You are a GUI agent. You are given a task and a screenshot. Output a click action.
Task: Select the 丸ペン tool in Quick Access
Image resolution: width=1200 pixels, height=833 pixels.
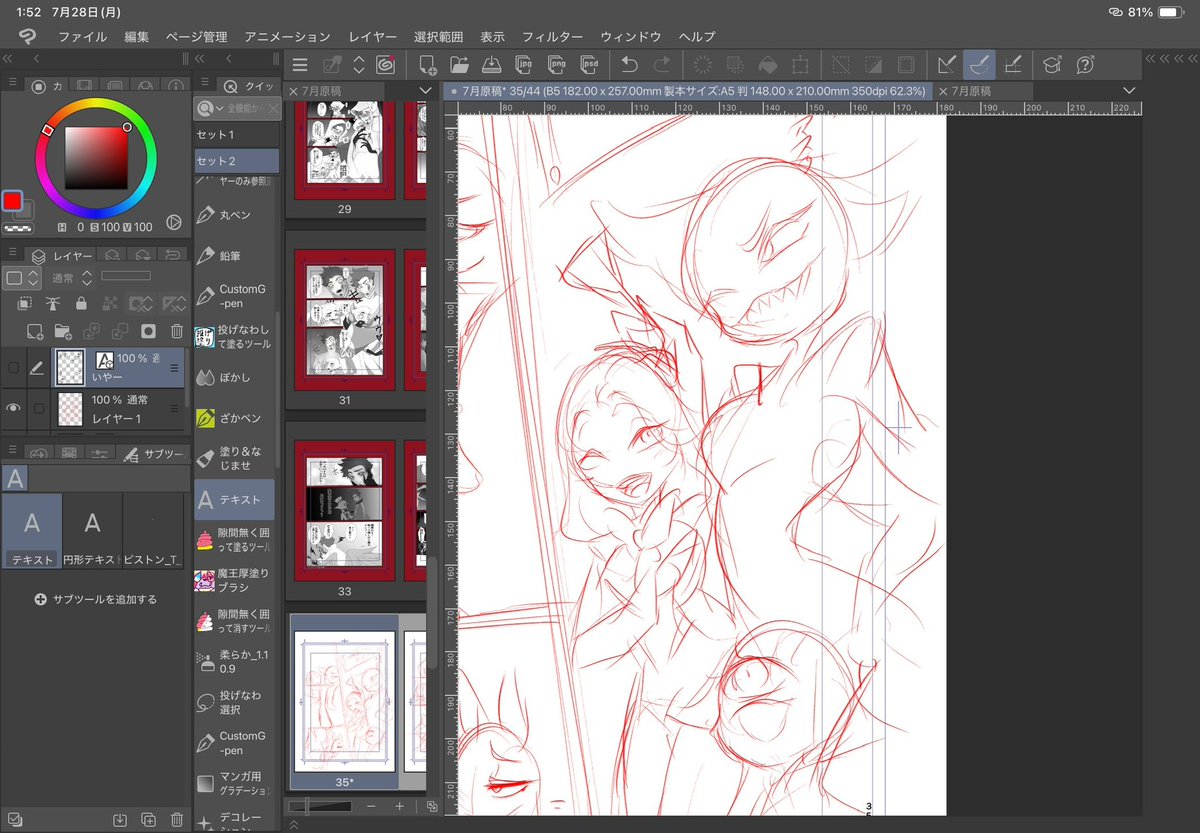tap(236, 215)
